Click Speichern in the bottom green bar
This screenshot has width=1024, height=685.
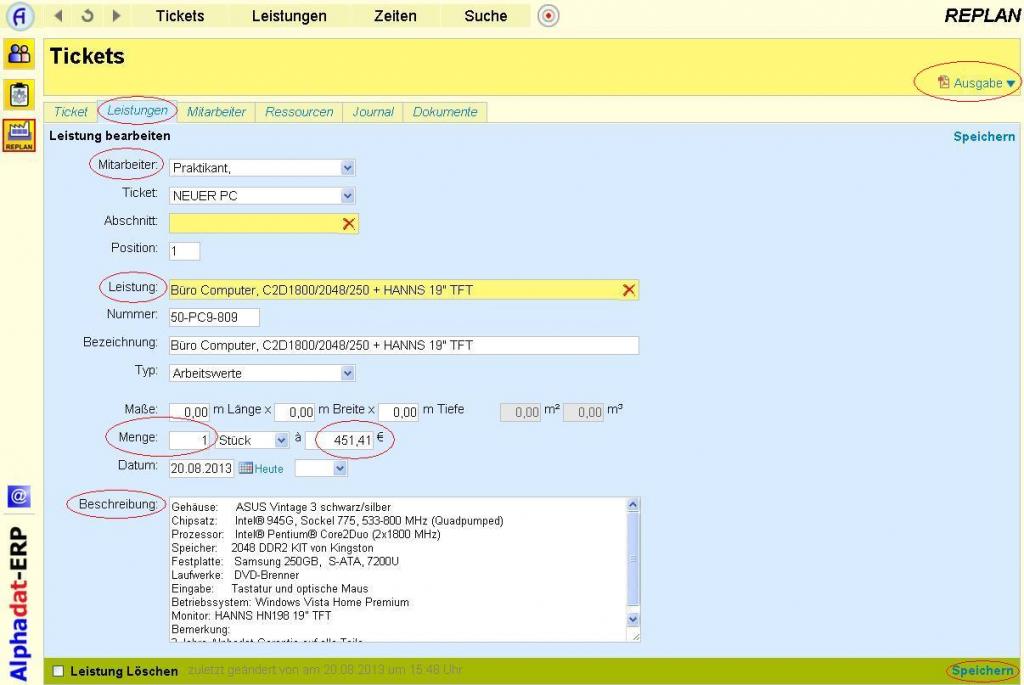982,671
